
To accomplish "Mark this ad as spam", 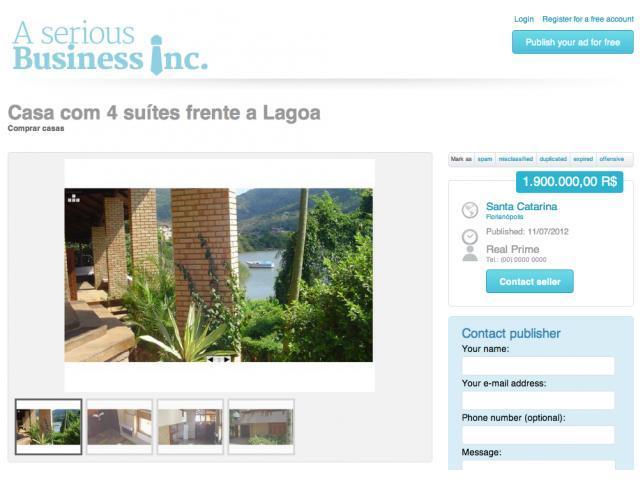I will (x=485, y=159).
